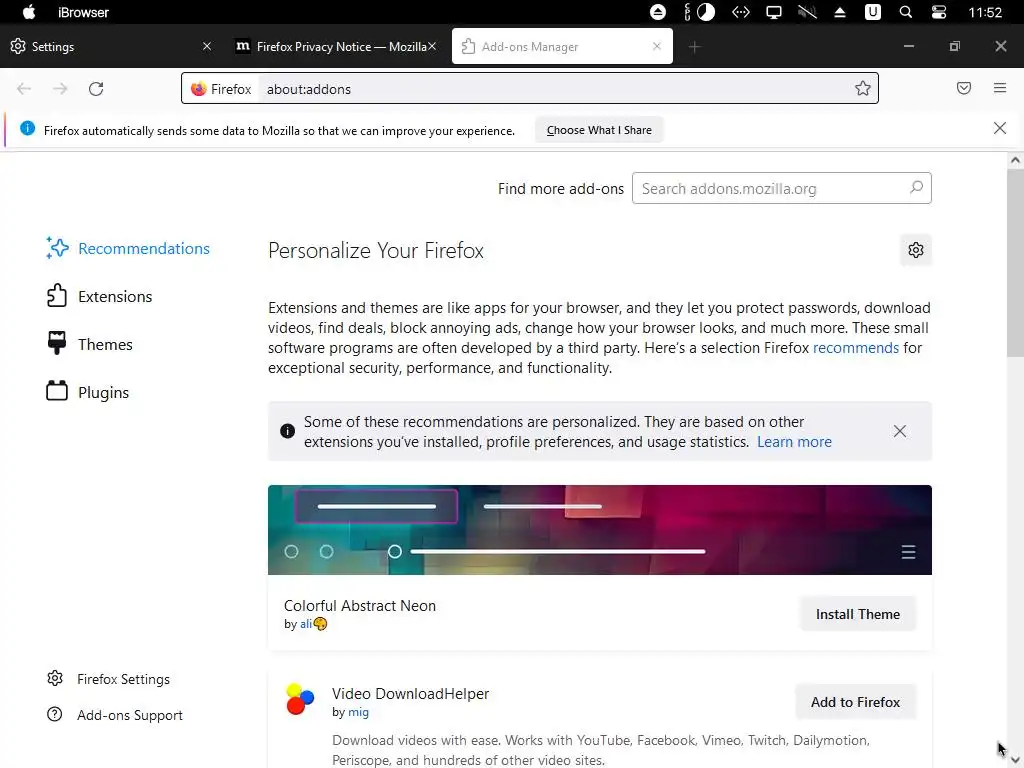Image resolution: width=1024 pixels, height=768 pixels.
Task: Click the Video DownloadHelper icon
Action: click(x=300, y=699)
